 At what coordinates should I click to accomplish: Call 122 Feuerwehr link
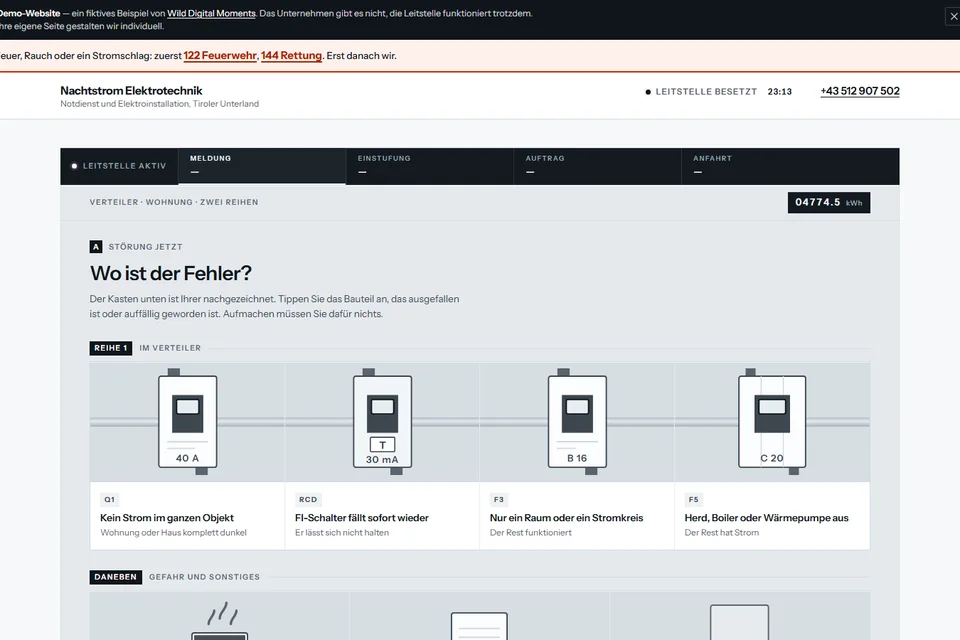[220, 56]
